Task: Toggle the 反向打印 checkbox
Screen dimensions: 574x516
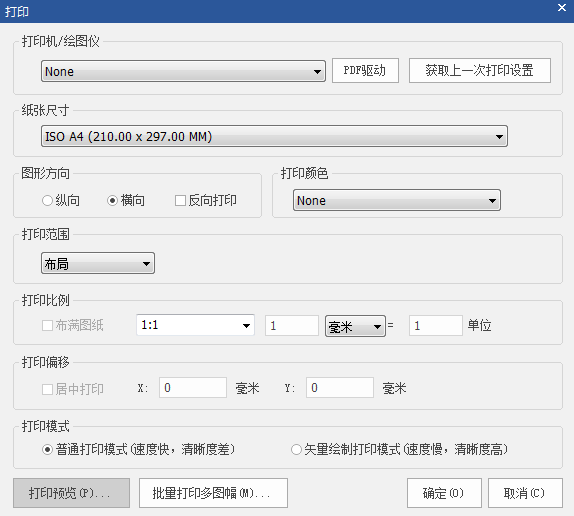Action: [x=180, y=201]
